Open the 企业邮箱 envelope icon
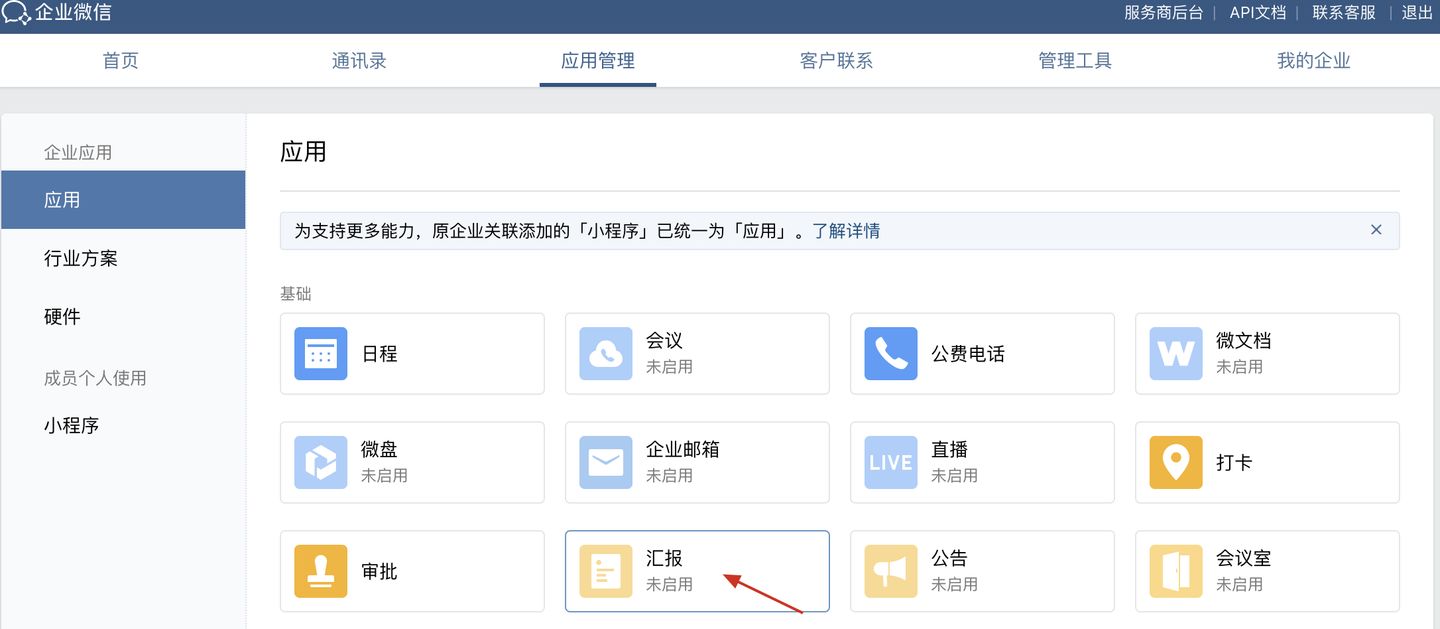Screen dimensions: 1440x629 pos(606,463)
